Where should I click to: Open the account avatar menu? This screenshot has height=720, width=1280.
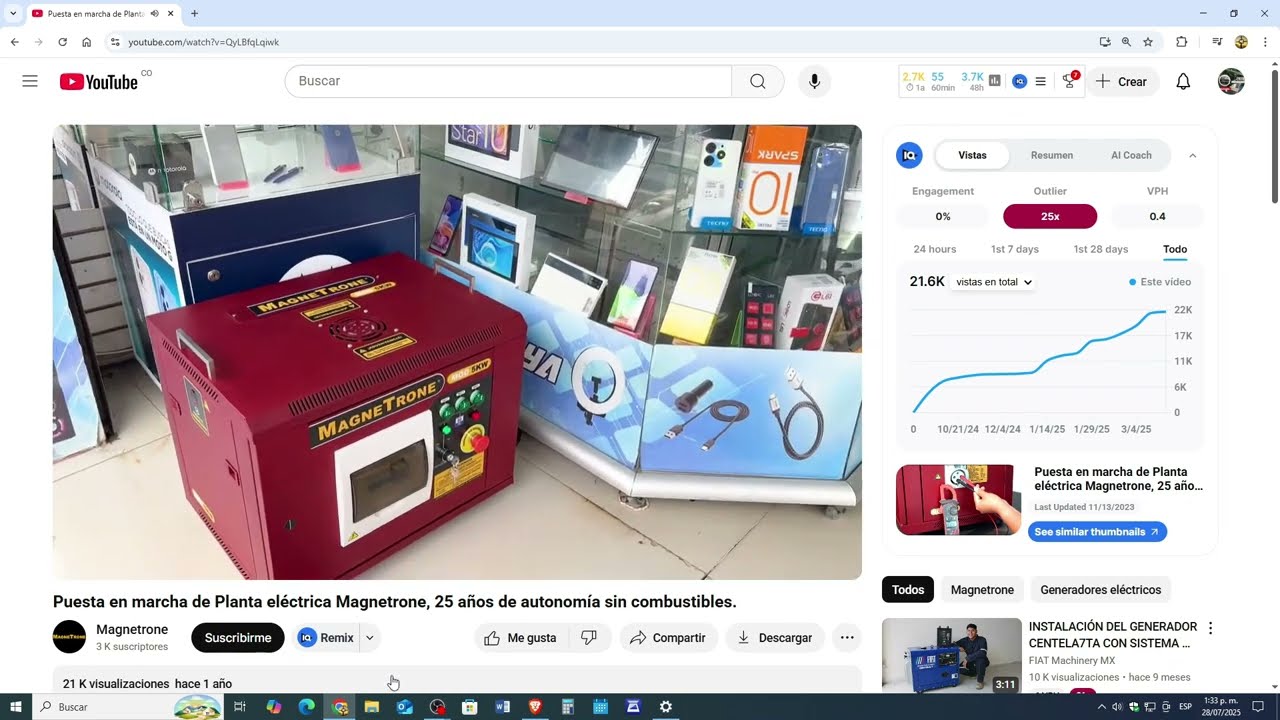tap(1231, 82)
